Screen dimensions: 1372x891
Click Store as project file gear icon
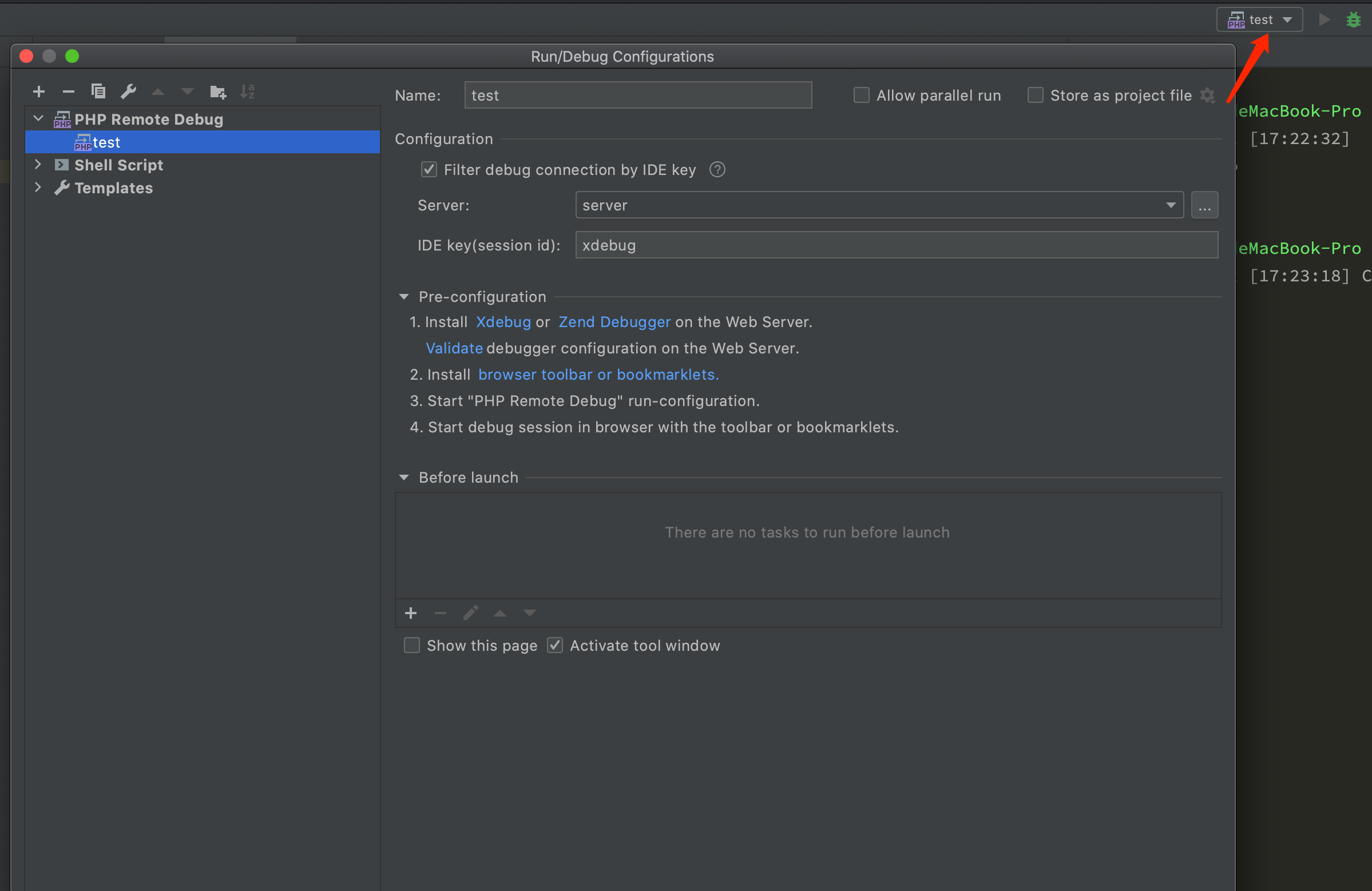(1207, 96)
